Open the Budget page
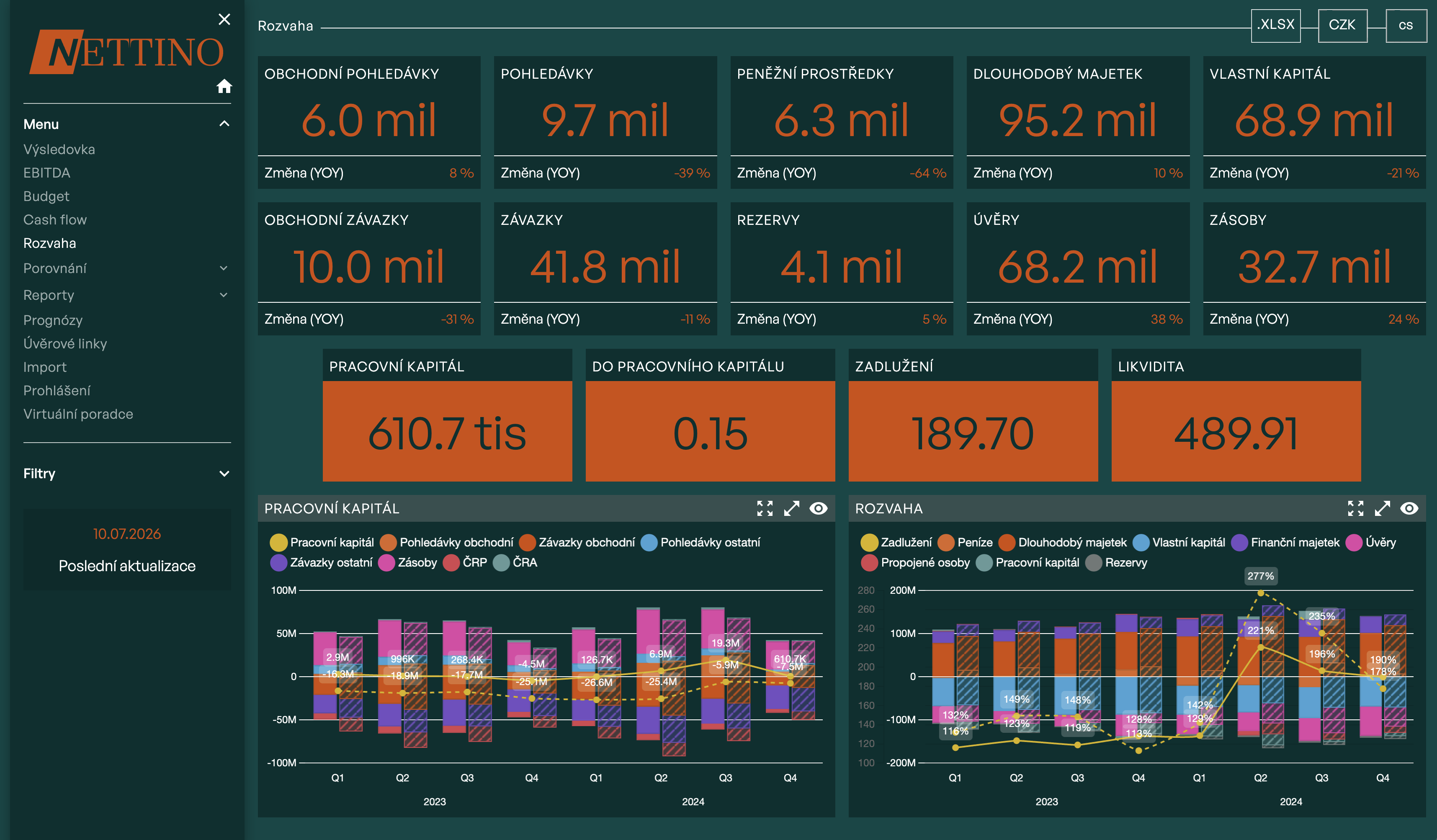 coord(46,196)
